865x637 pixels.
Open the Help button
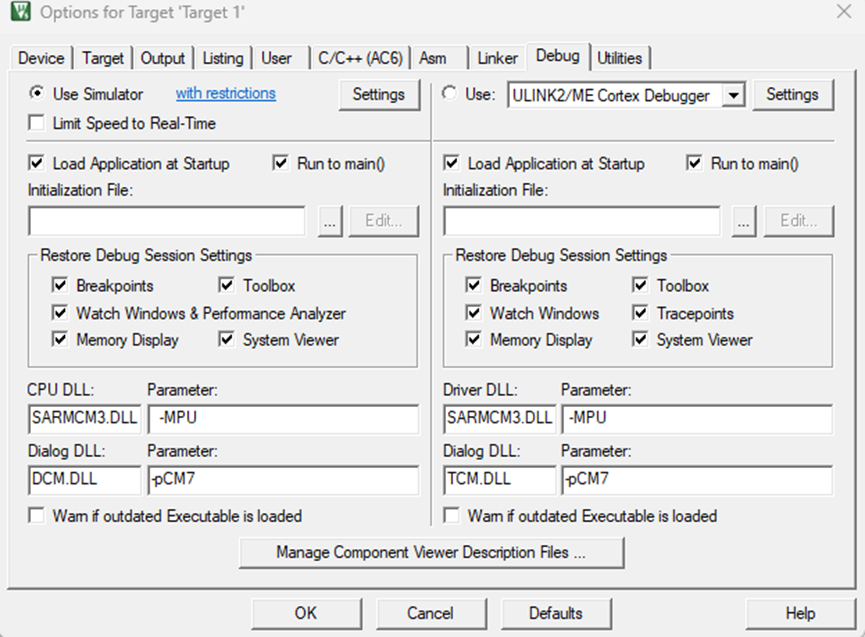[800, 613]
